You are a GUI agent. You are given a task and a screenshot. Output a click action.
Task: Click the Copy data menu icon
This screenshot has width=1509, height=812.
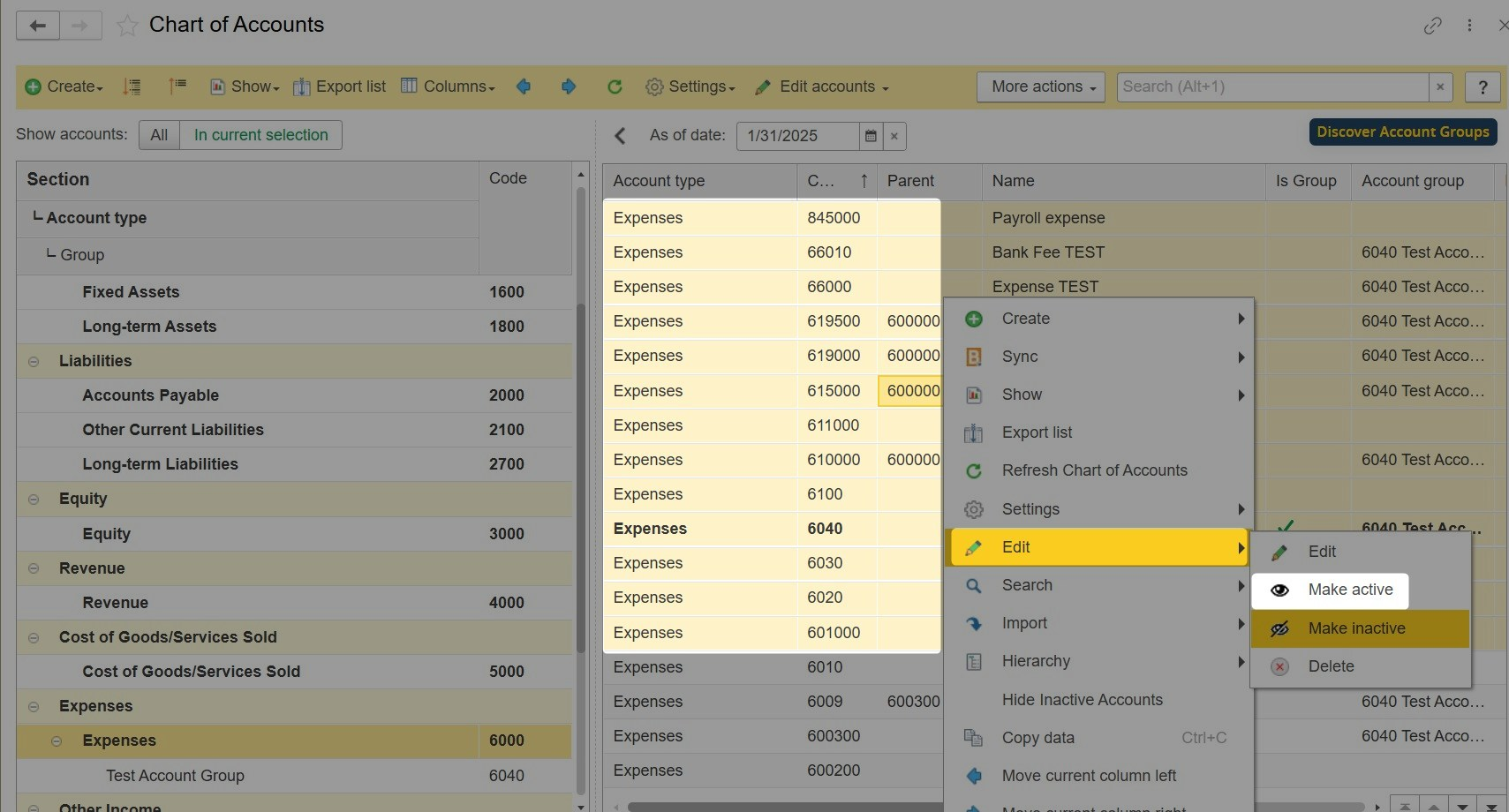coord(974,738)
